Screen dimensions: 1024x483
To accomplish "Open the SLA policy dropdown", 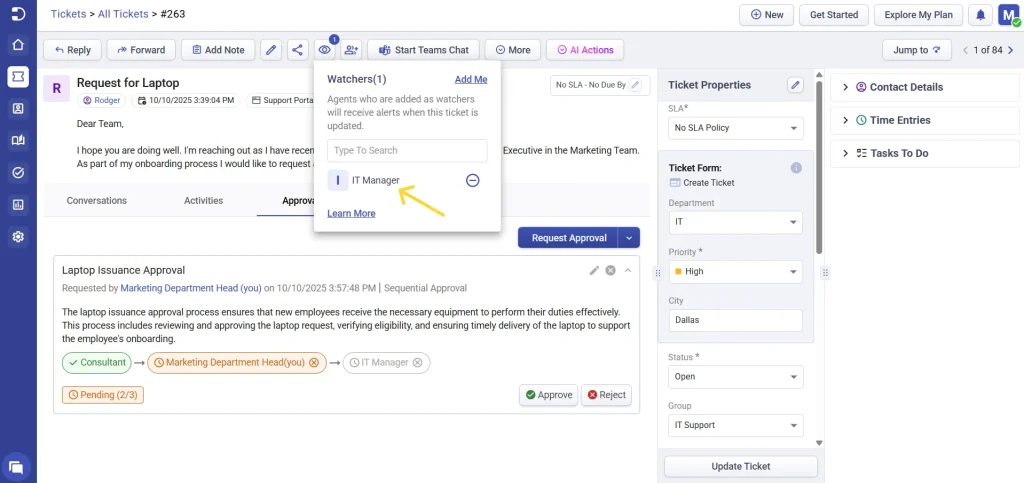I will coord(735,128).
